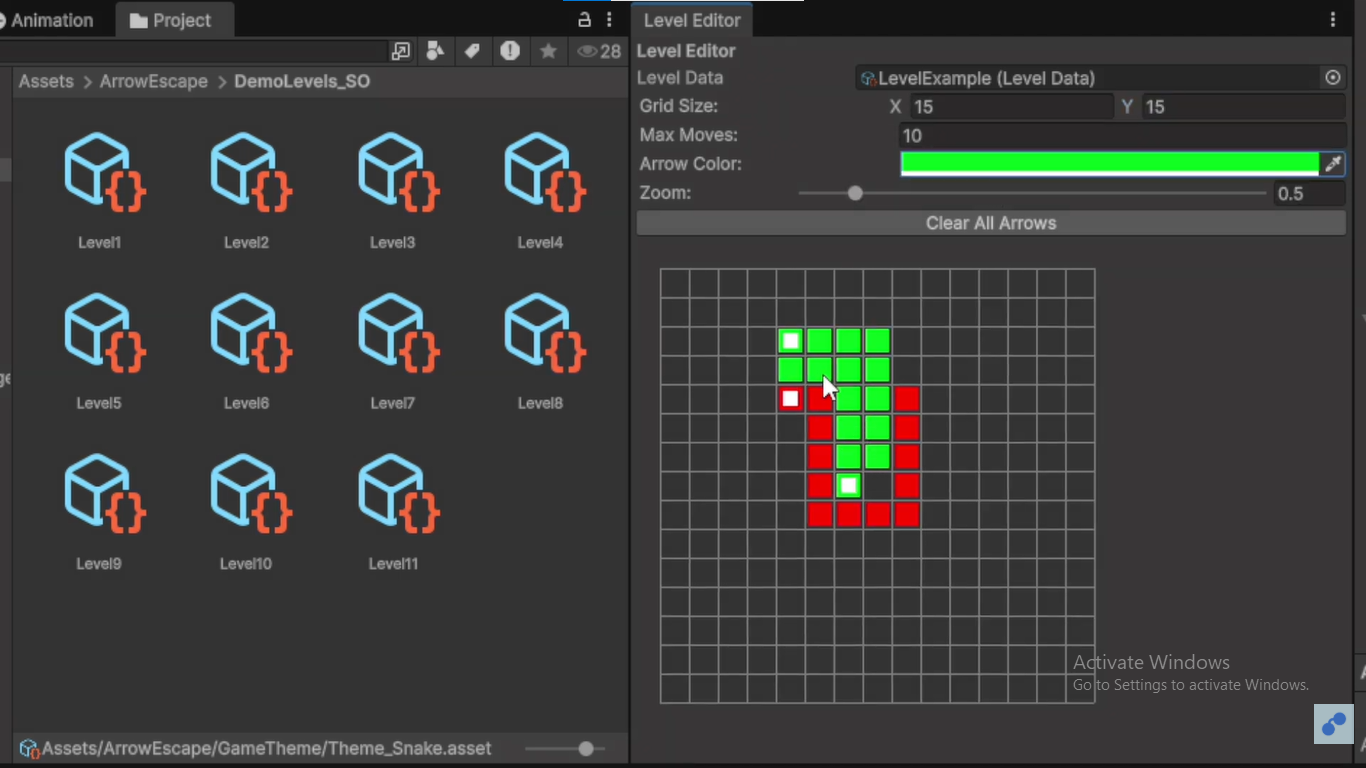The width and height of the screenshot is (1366, 768).
Task: Open the Project panel kebab menu
Action: 609,19
